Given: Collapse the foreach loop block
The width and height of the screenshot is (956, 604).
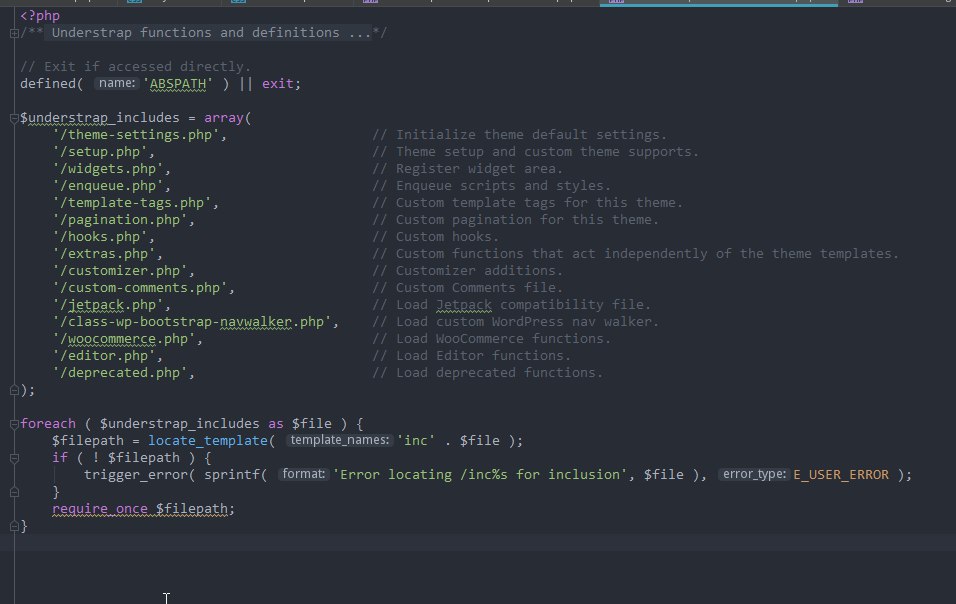Looking at the screenshot, I should tap(14, 424).
